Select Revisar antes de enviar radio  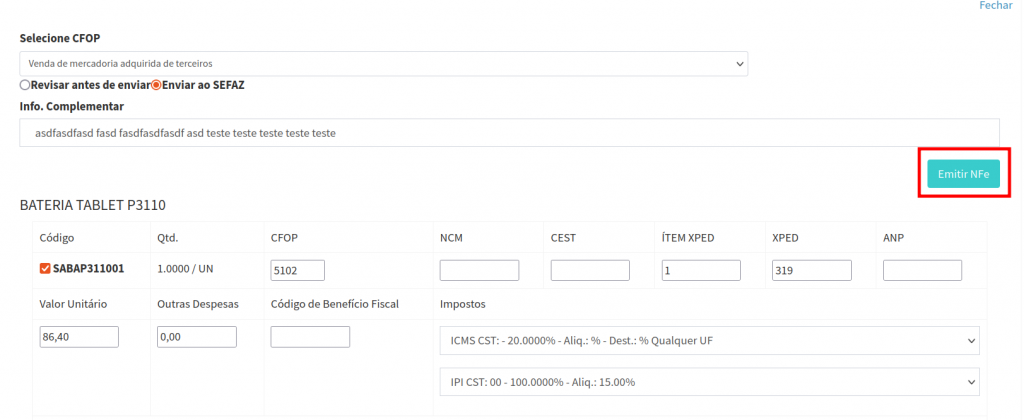point(25,85)
